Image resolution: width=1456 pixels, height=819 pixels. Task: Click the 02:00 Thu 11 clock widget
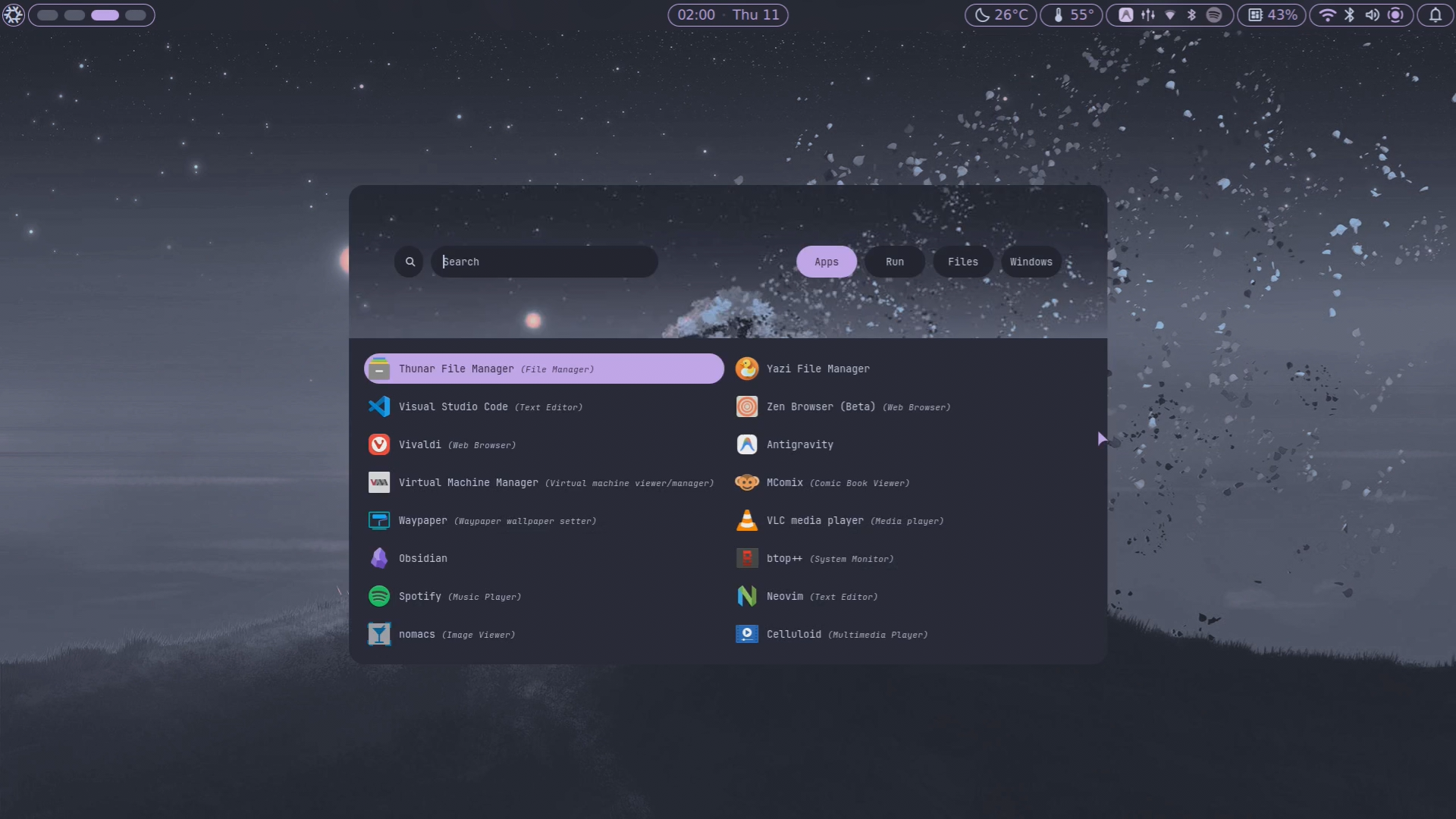pos(728,14)
